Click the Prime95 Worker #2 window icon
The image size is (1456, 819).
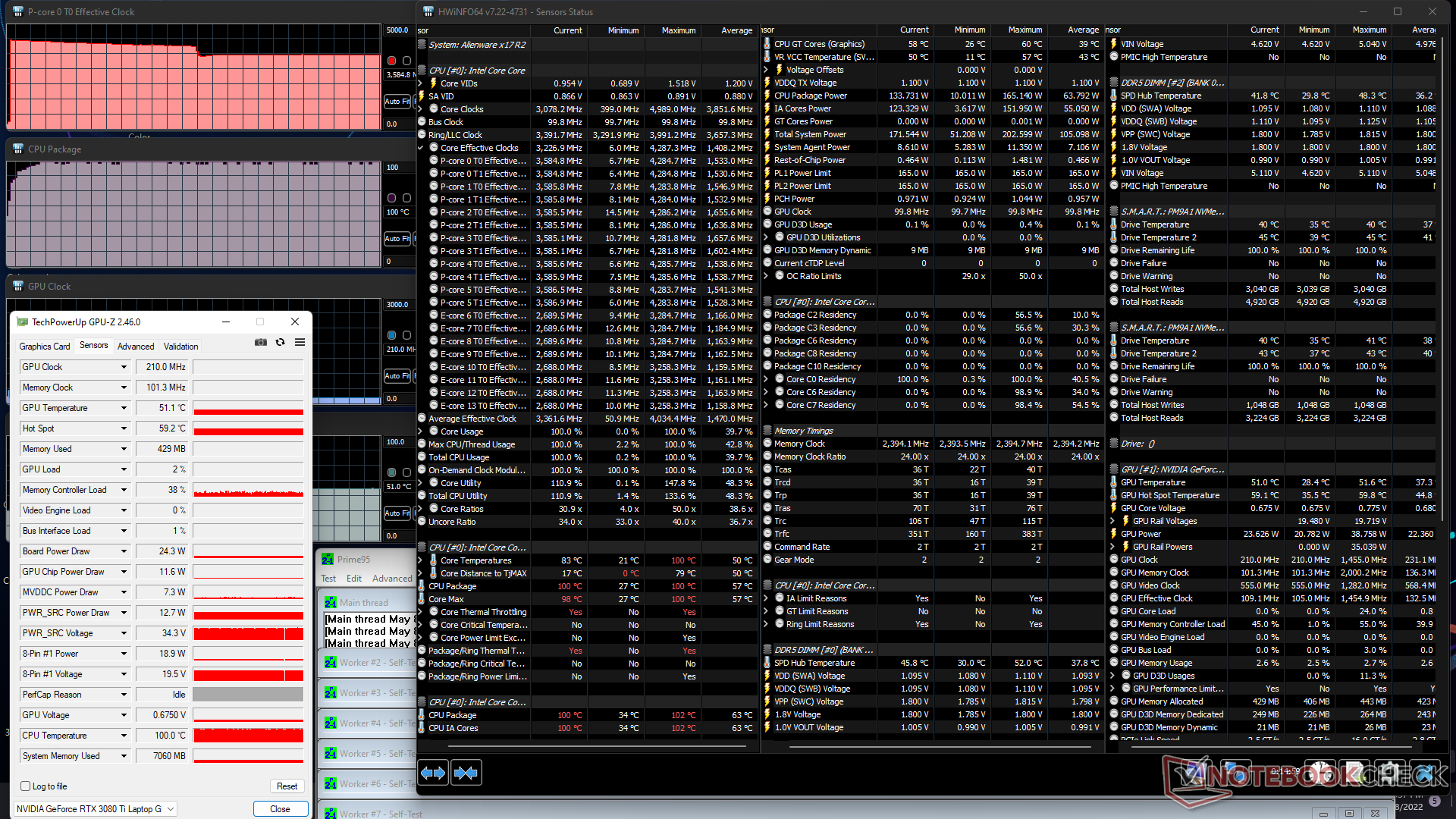click(331, 663)
